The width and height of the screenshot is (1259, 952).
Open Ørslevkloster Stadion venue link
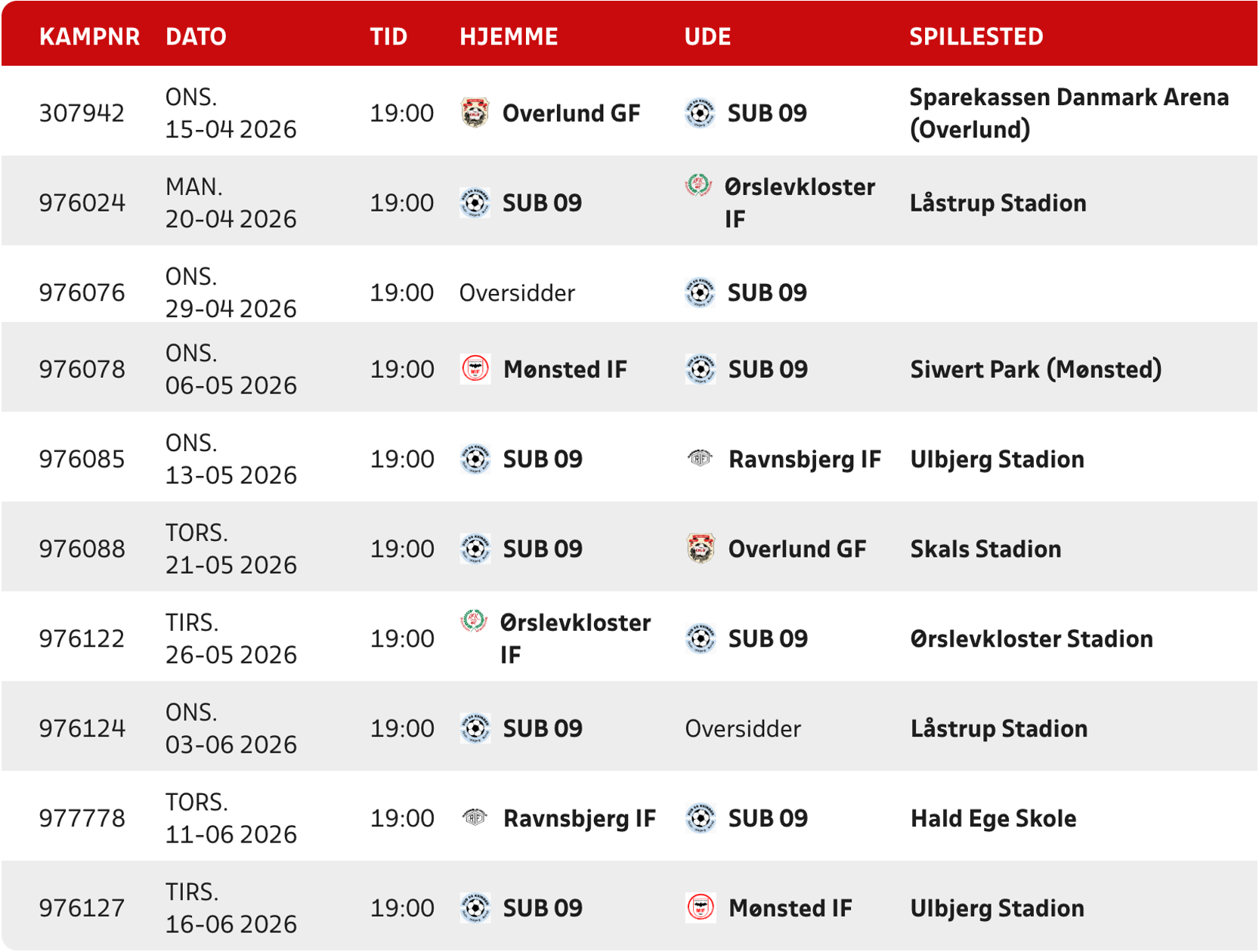(x=1032, y=639)
